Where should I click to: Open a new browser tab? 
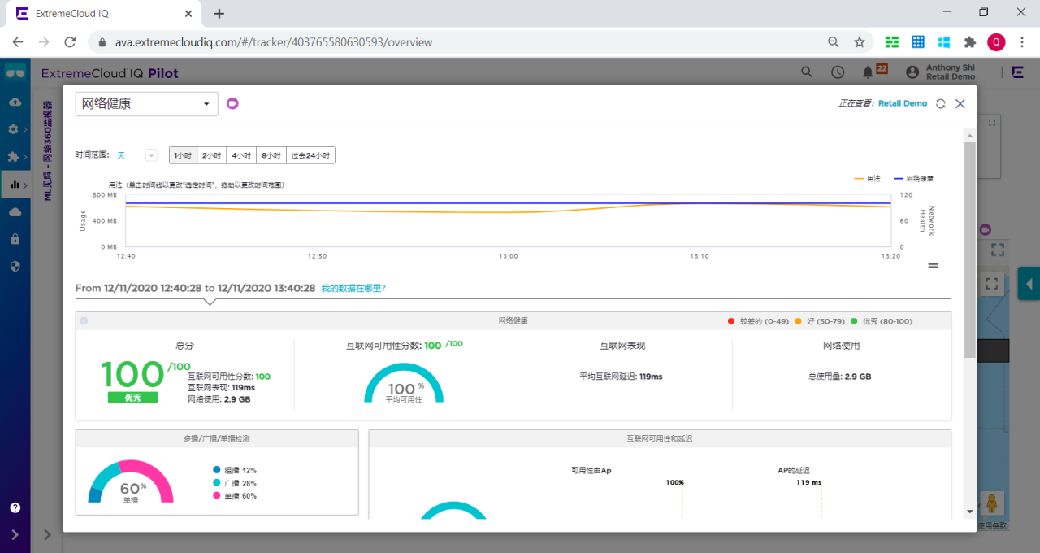coord(219,13)
